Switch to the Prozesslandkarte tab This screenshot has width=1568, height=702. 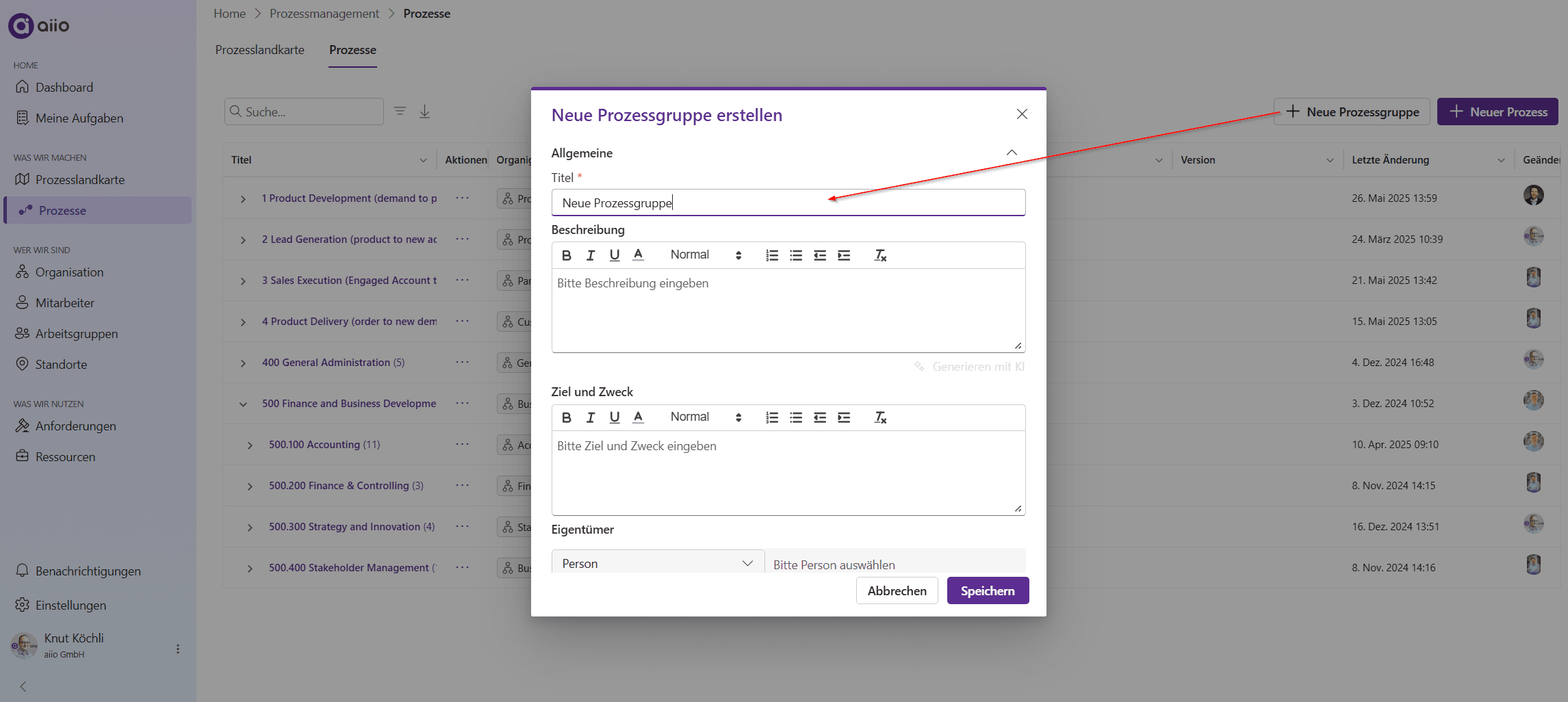259,50
